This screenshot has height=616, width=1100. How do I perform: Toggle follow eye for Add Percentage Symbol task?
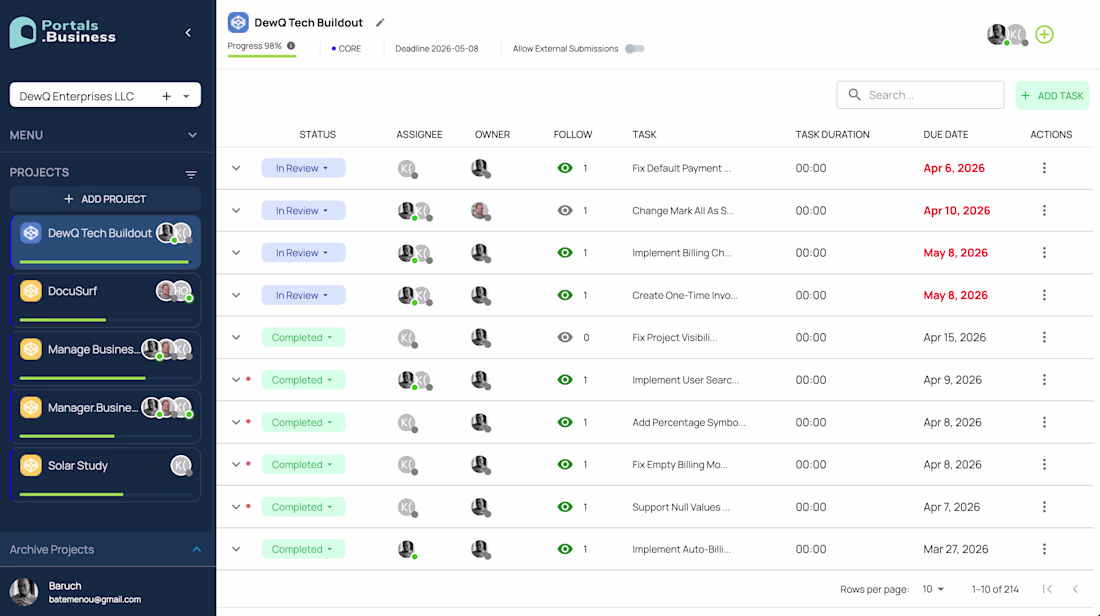coord(565,422)
